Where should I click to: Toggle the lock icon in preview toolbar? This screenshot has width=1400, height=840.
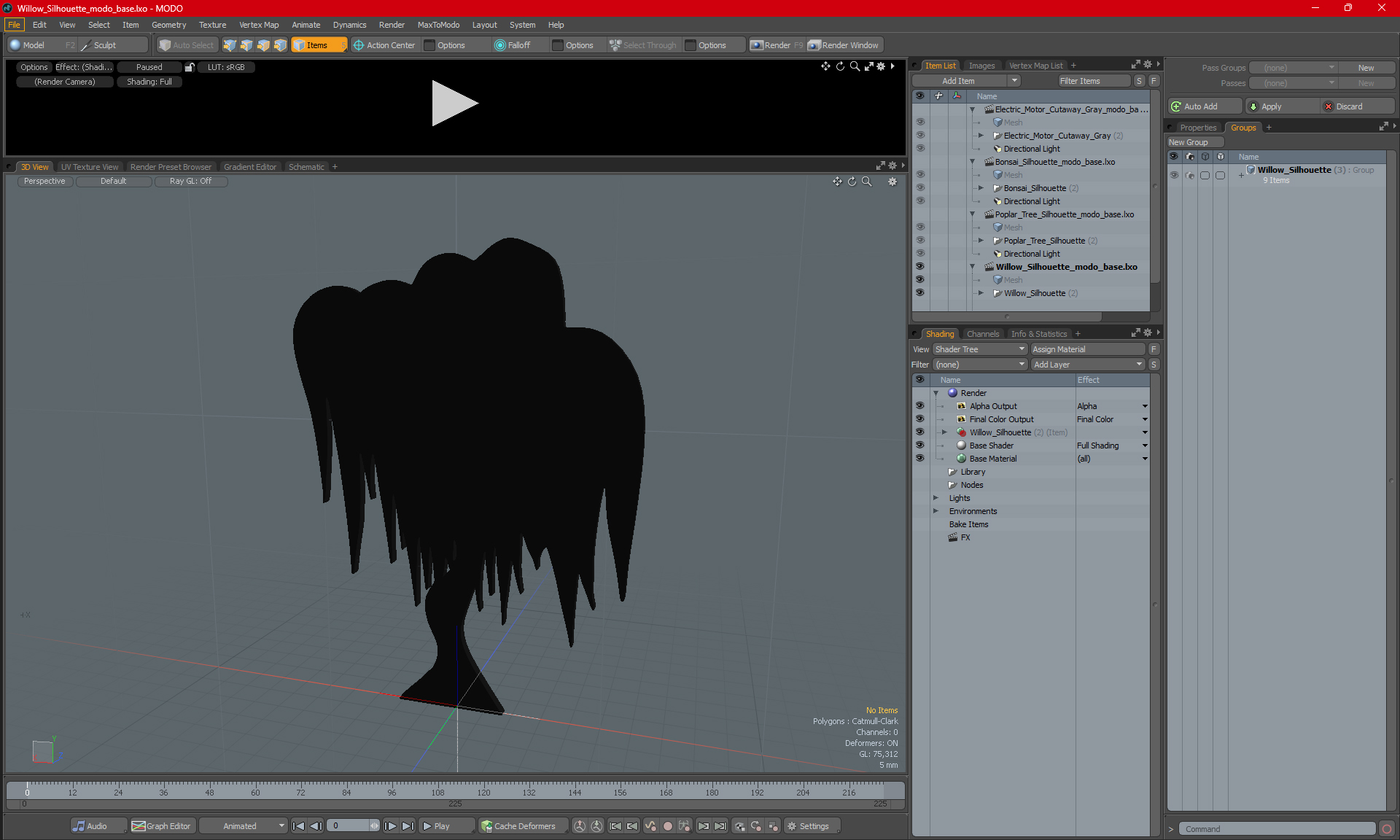pos(190,67)
